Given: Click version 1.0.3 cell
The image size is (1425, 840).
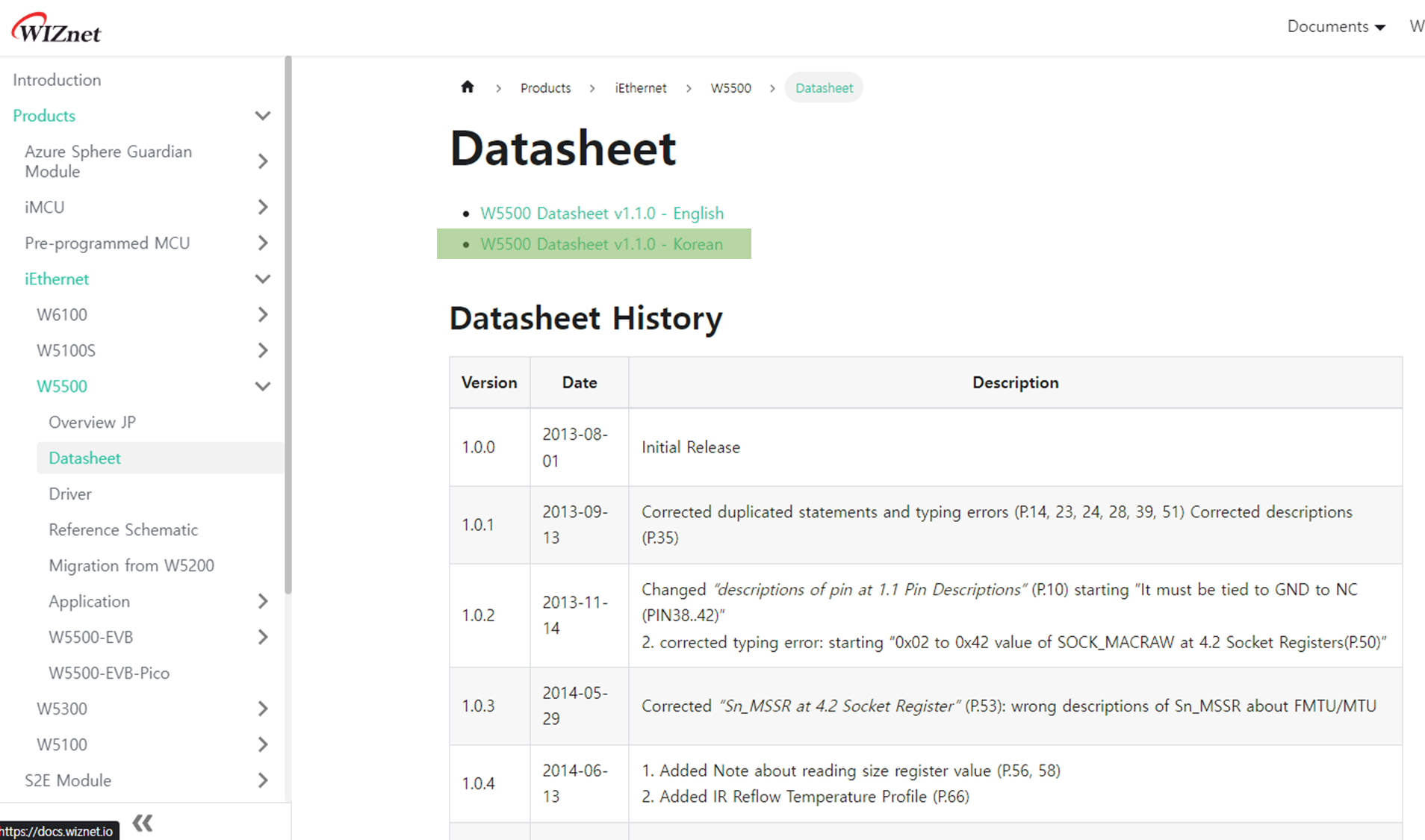Looking at the screenshot, I should click(x=490, y=706).
